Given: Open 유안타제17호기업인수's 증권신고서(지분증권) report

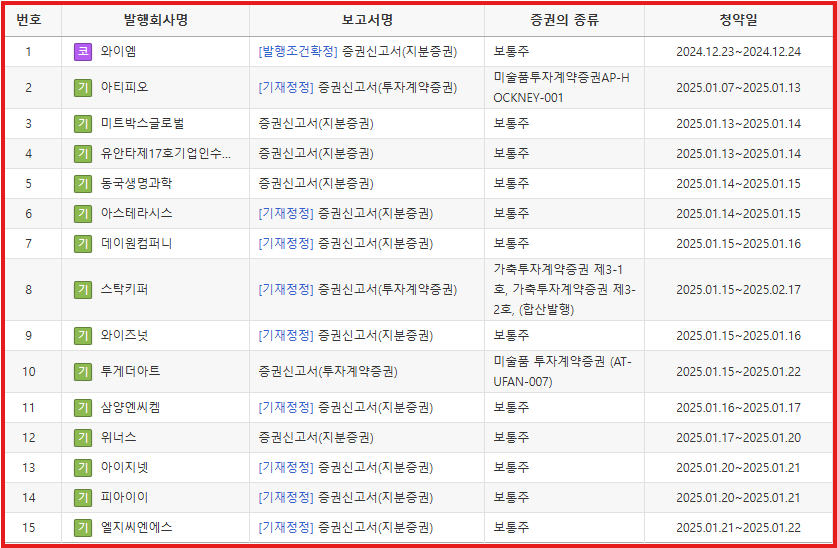Looking at the screenshot, I should coord(316,154).
